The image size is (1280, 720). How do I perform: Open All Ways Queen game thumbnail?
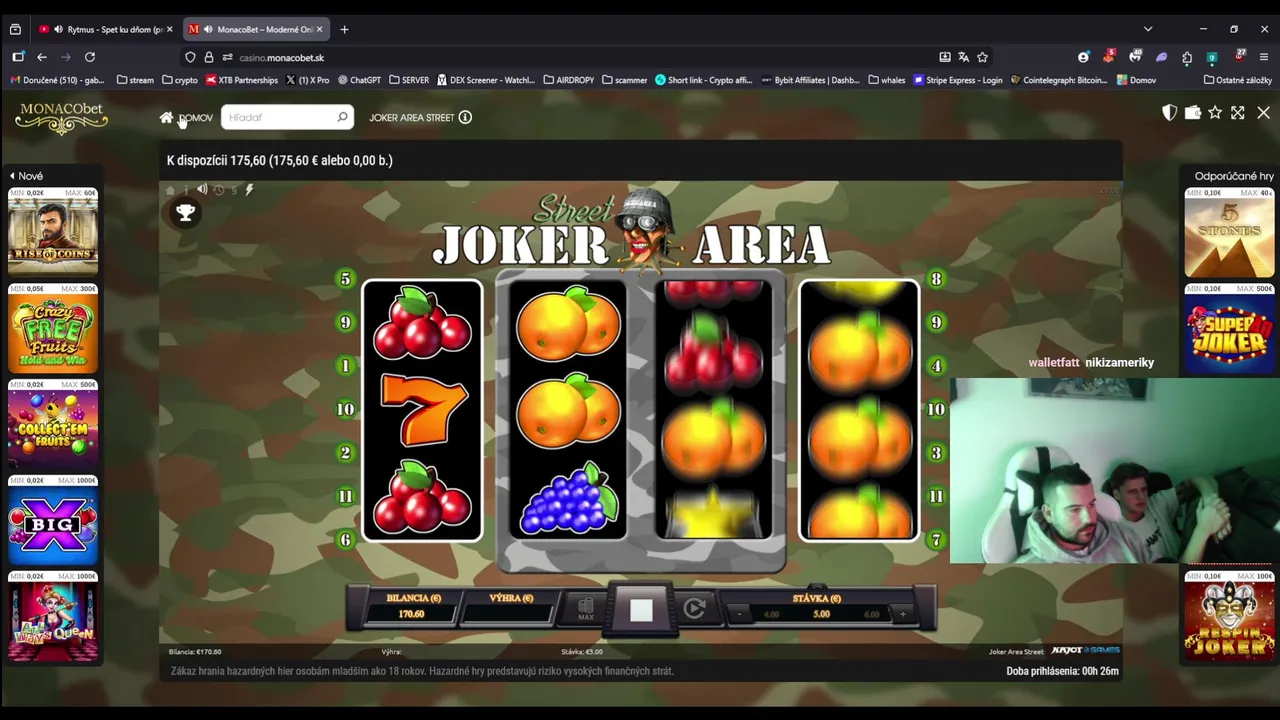coord(53,615)
